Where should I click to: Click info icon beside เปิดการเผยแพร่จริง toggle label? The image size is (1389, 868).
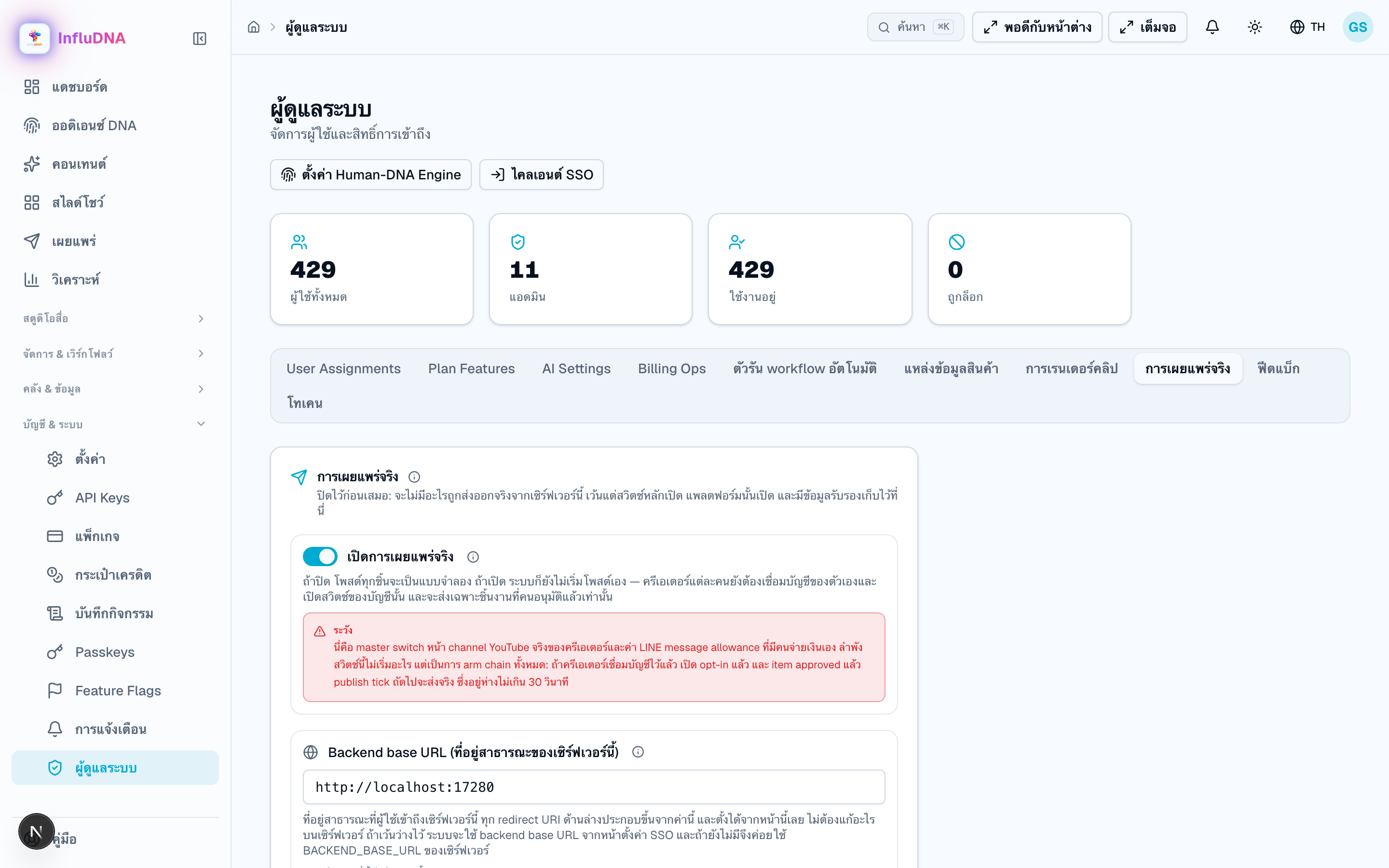pyautogui.click(x=473, y=557)
